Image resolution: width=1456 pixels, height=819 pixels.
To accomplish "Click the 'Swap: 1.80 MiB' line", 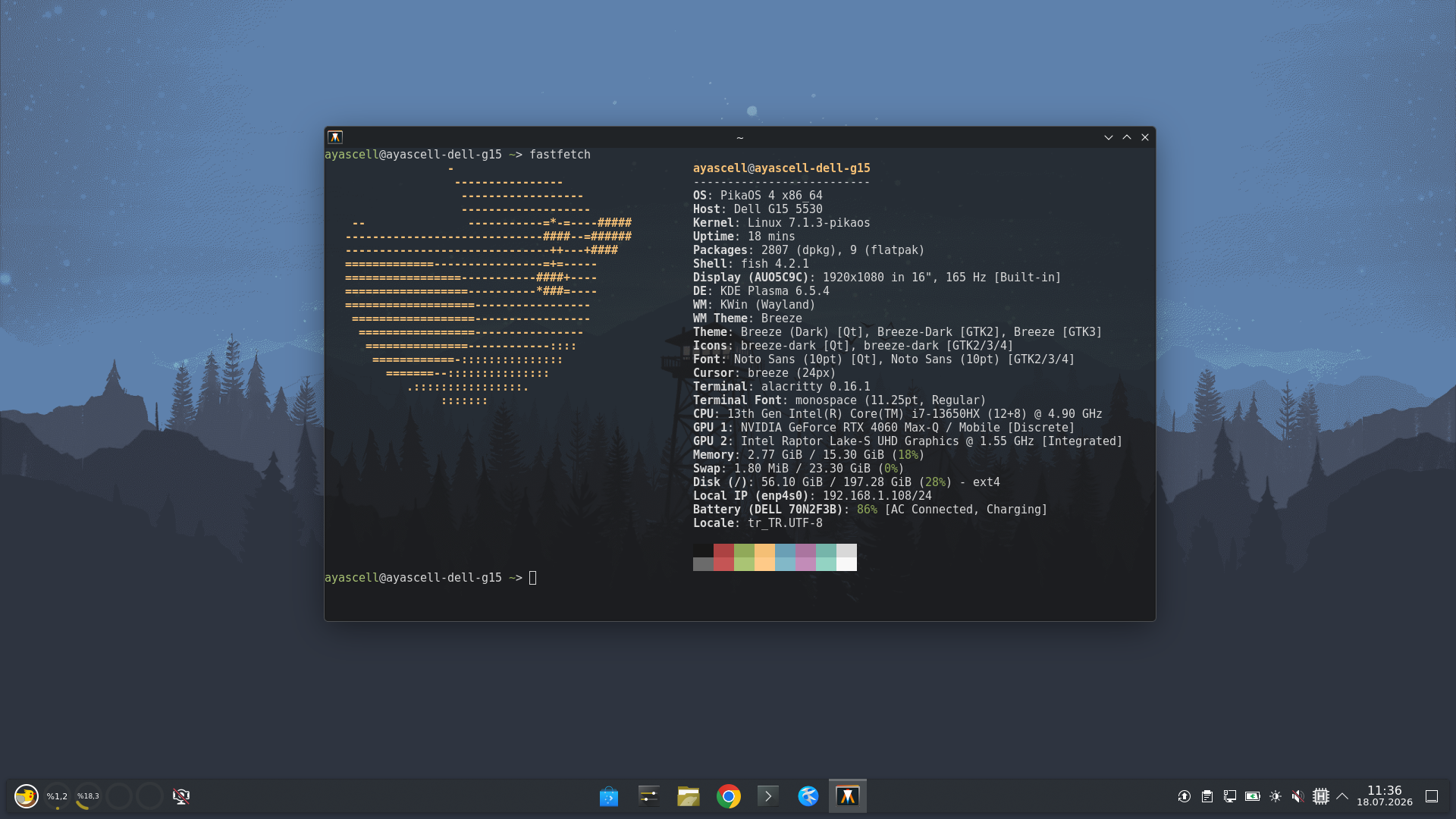I will [799, 469].
